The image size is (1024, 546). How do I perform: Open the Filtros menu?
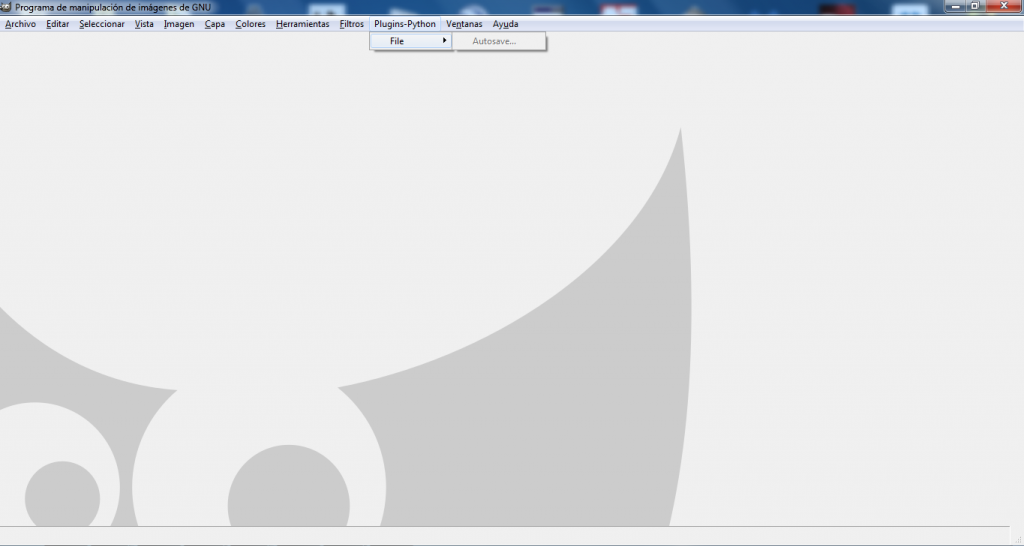(x=351, y=24)
